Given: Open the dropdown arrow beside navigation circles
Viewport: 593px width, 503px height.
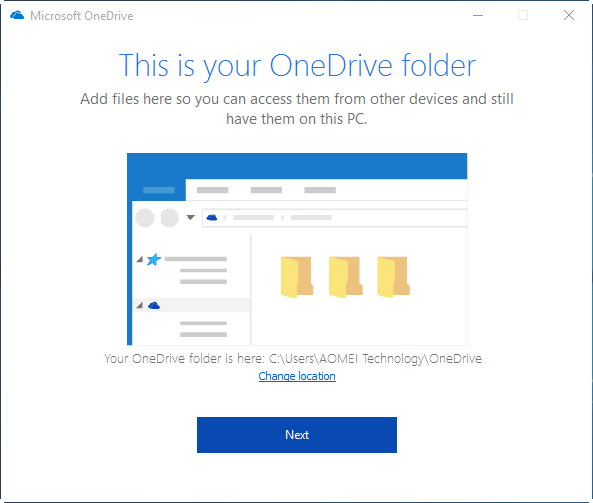Looking at the screenshot, I should click(191, 217).
